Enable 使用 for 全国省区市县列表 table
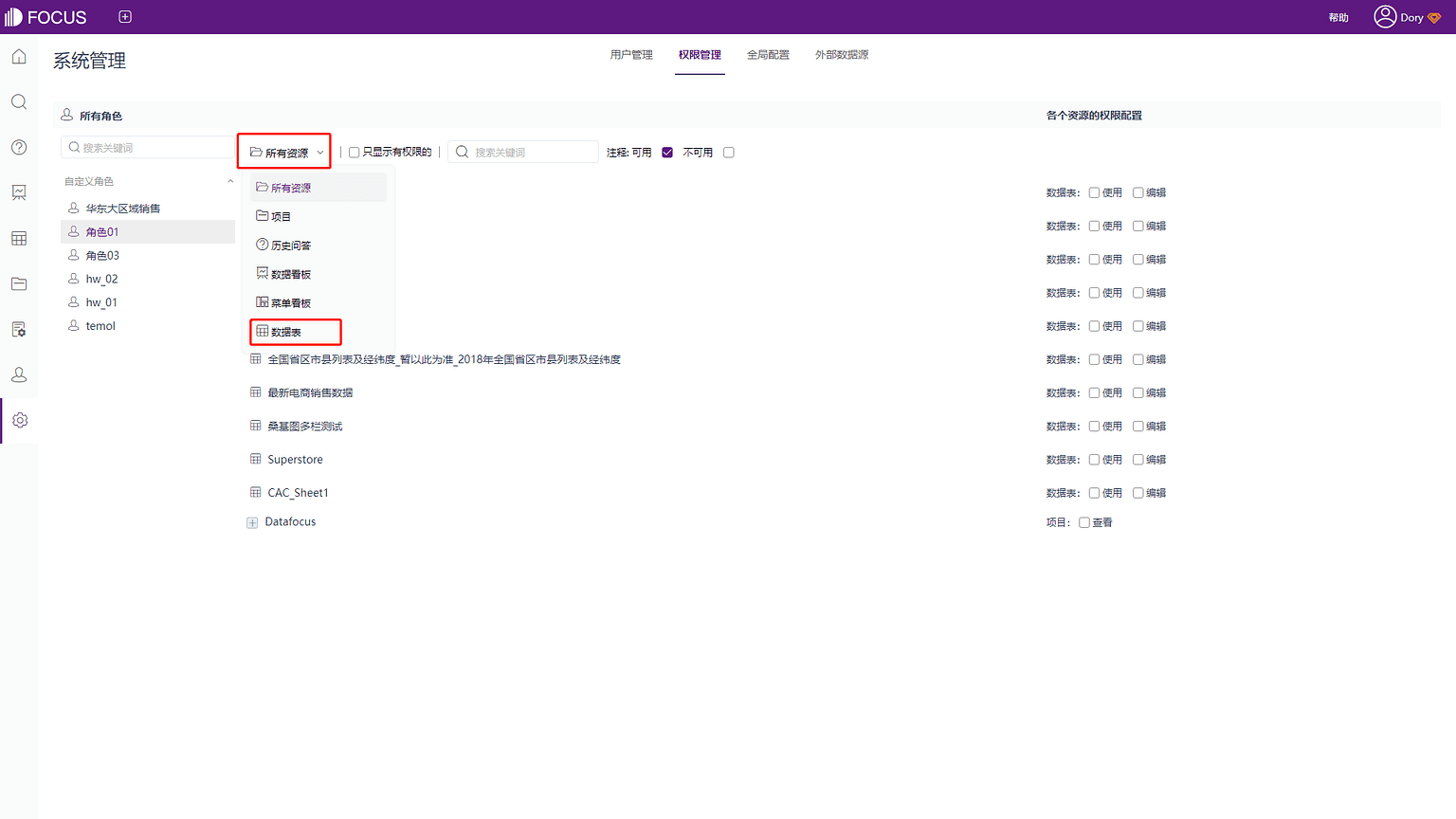The width and height of the screenshot is (1456, 819). pyautogui.click(x=1094, y=359)
